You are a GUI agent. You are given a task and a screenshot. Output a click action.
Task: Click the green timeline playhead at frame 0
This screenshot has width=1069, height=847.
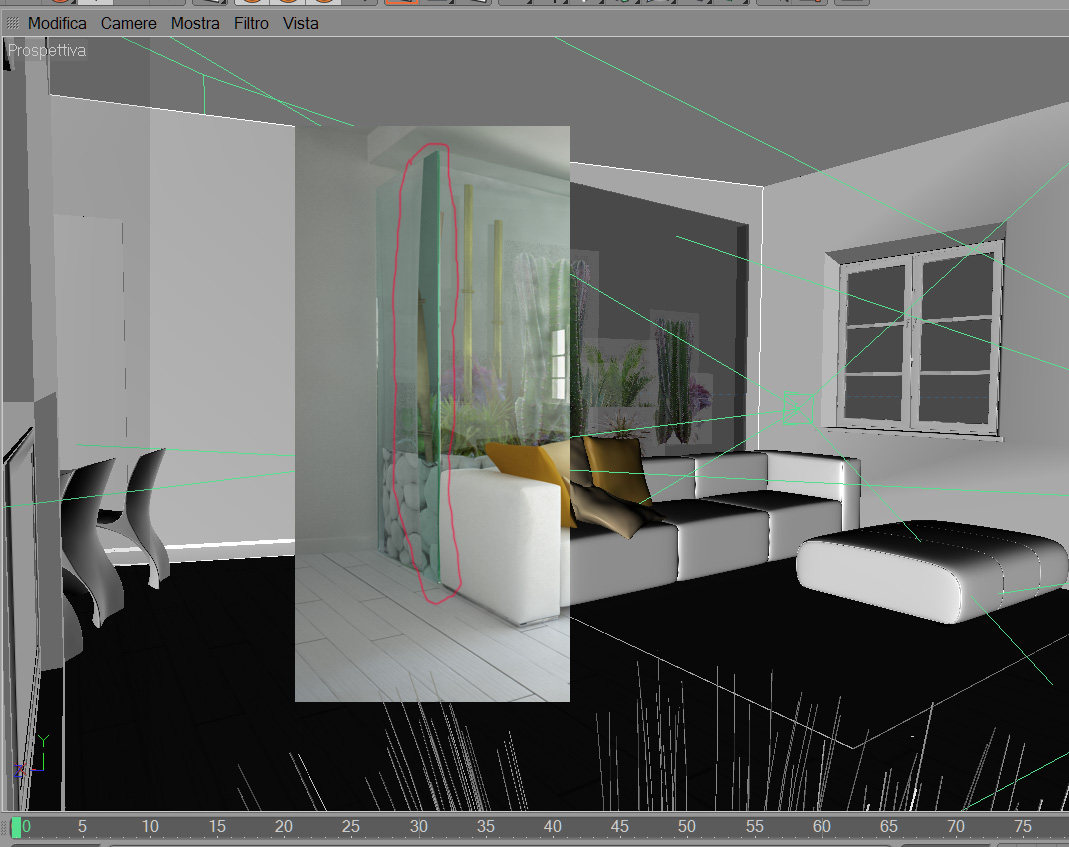[x=16, y=827]
